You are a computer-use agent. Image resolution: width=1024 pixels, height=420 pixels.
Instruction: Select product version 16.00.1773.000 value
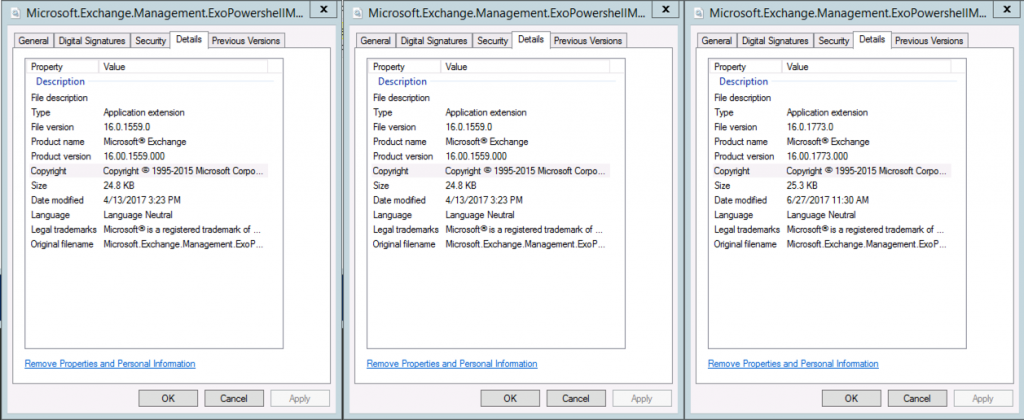point(818,156)
